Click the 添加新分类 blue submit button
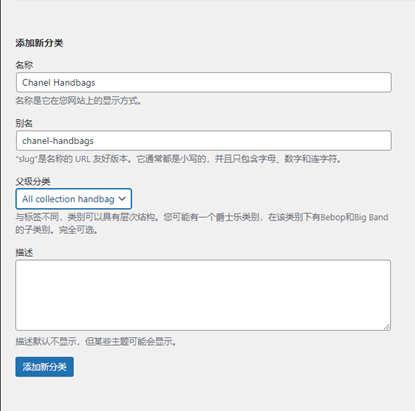 click(x=44, y=367)
